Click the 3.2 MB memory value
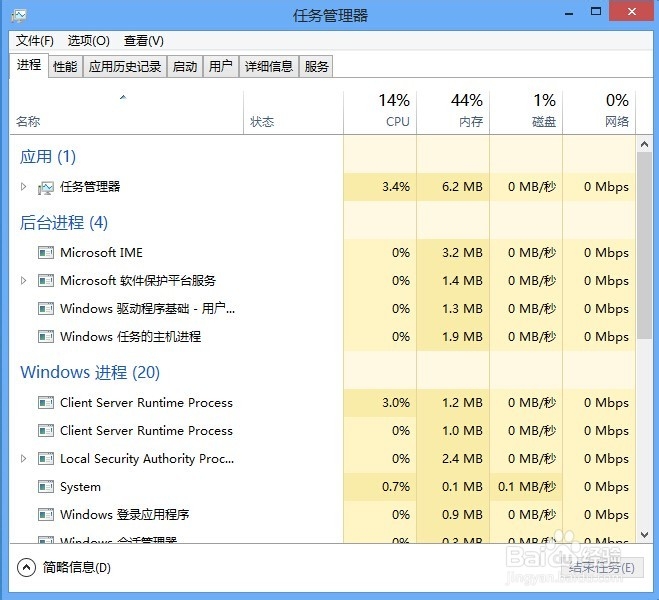 (x=462, y=253)
